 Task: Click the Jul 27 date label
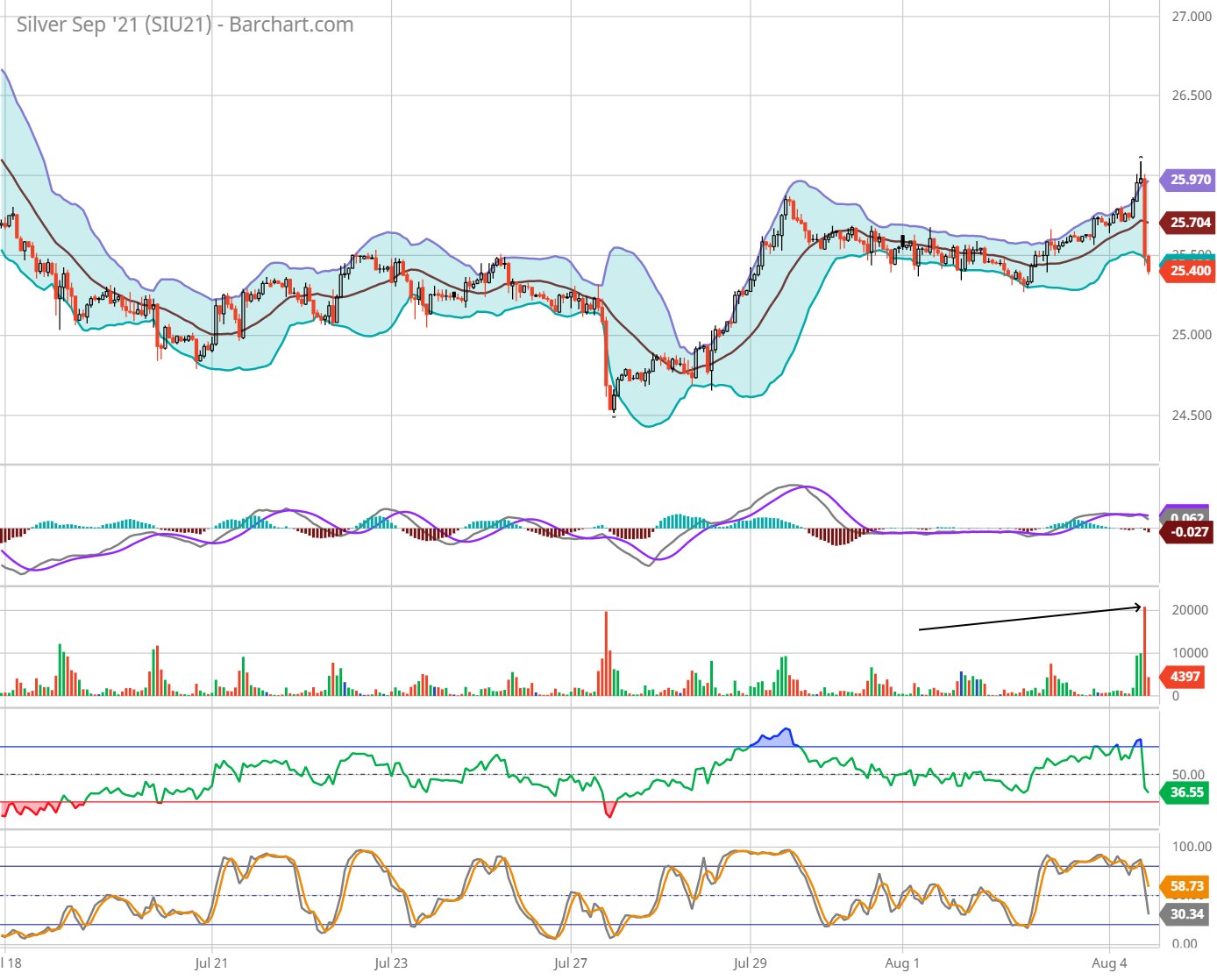(571, 962)
